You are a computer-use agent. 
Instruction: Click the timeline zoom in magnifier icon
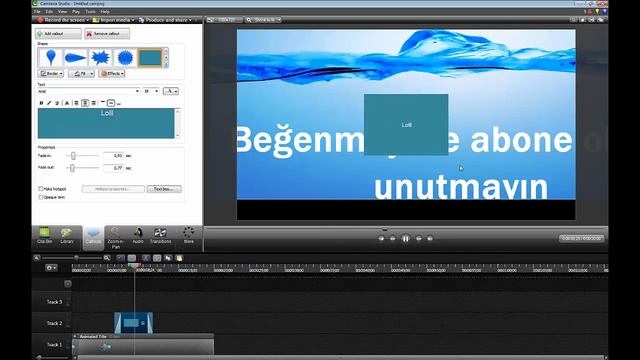(107, 258)
